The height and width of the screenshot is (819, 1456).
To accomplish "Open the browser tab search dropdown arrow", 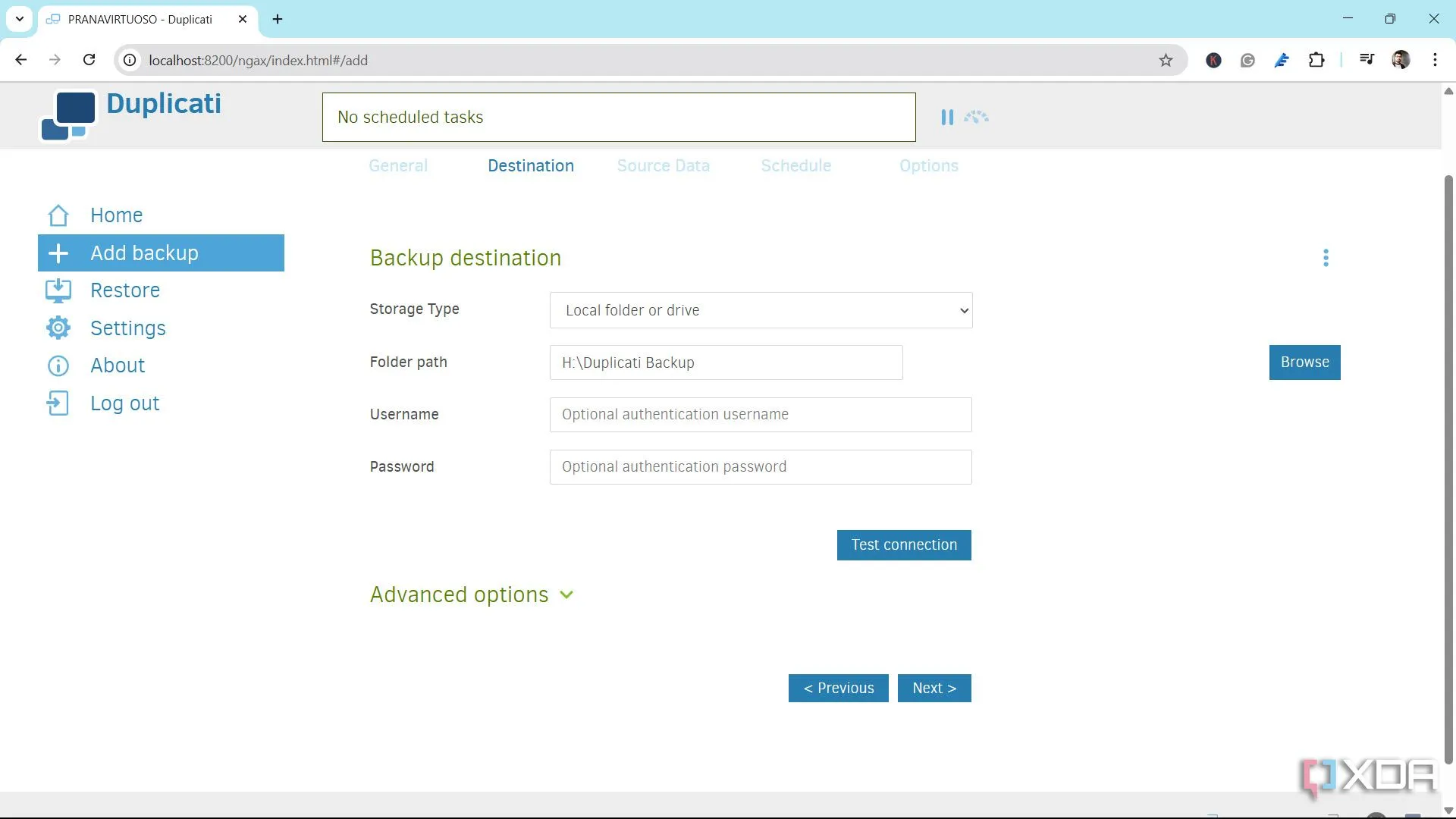I will [x=20, y=19].
